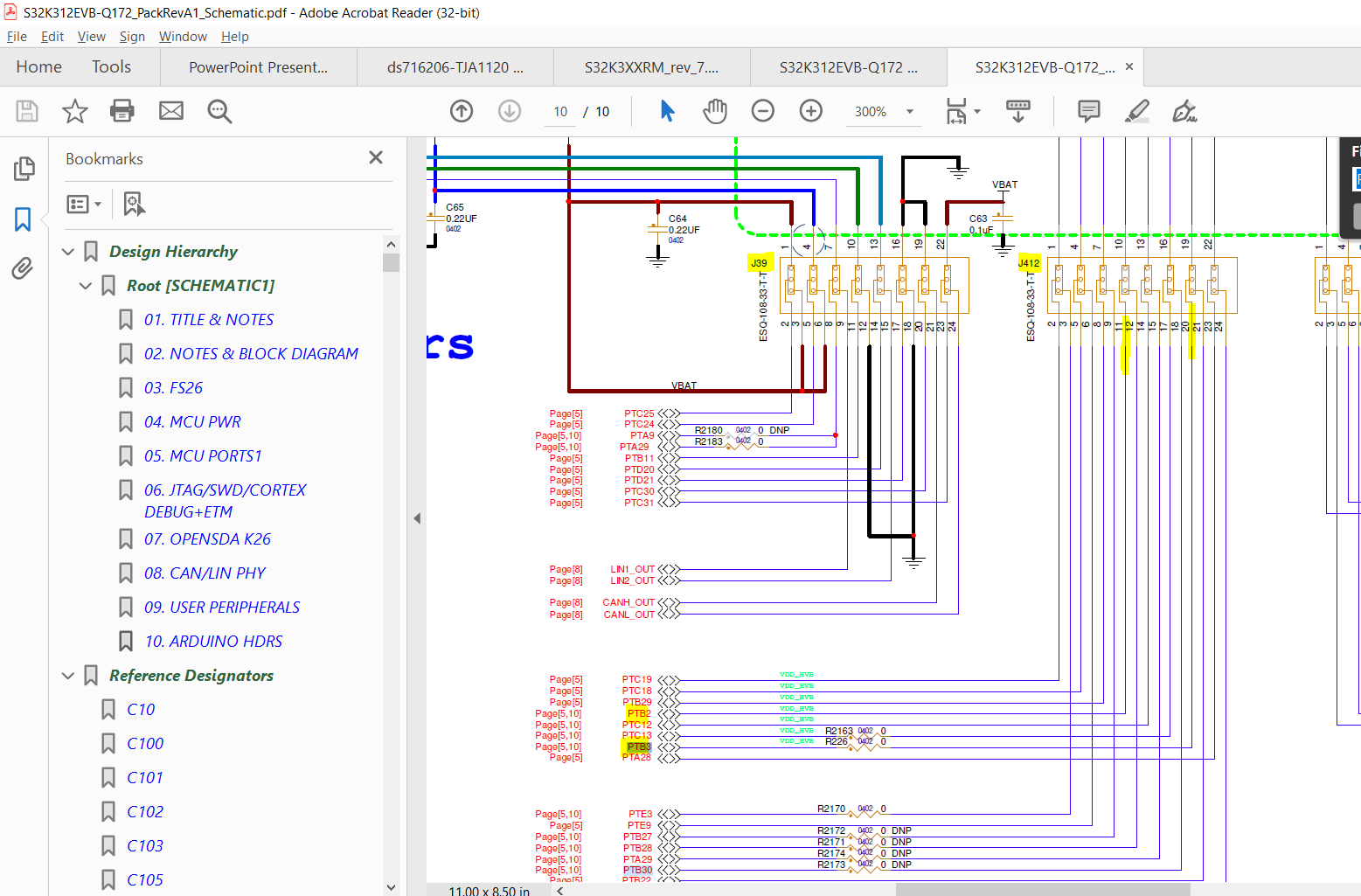This screenshot has height=896, width=1361.
Task: Print the schematic PDF
Action: 122,111
